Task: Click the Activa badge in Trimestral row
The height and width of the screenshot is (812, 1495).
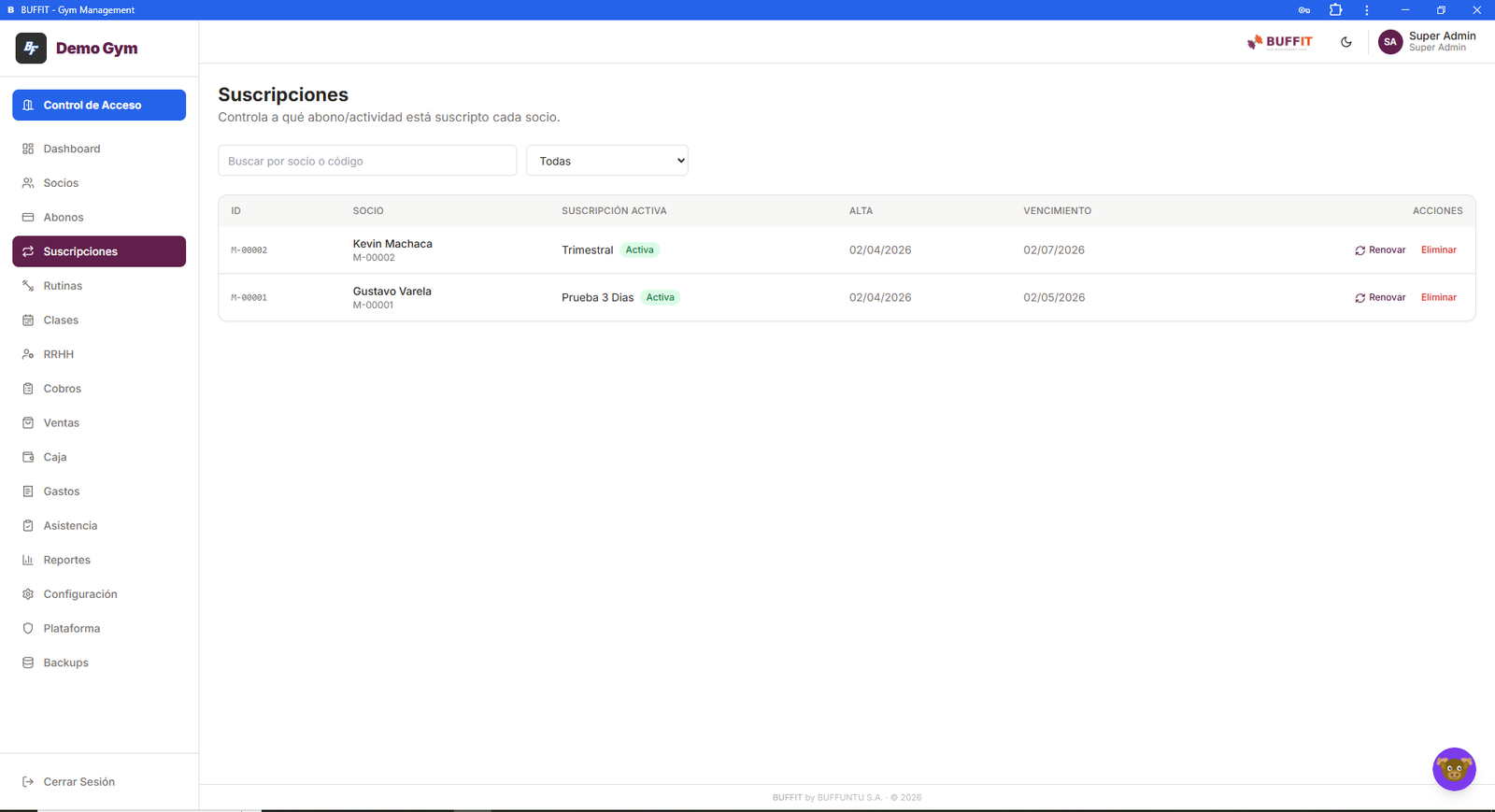Action: [x=640, y=250]
